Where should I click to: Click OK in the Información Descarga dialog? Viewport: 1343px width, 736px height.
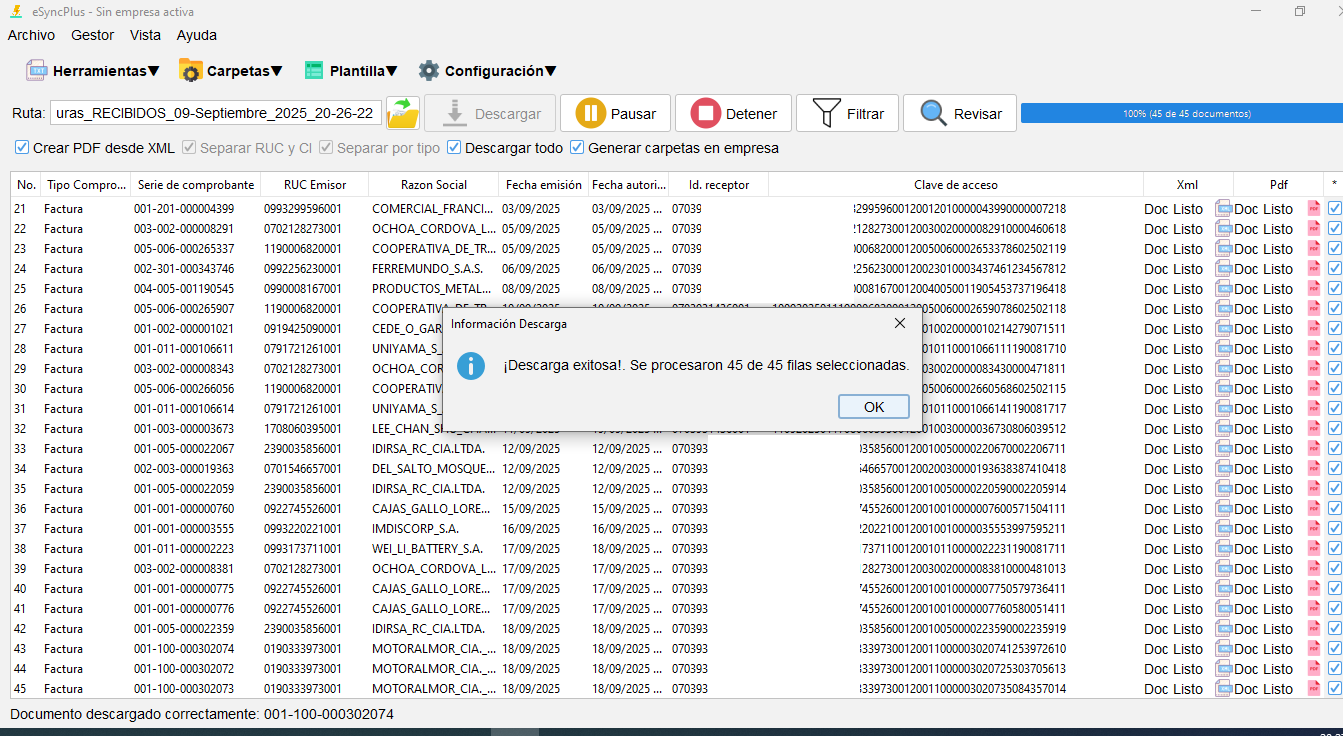tap(873, 407)
